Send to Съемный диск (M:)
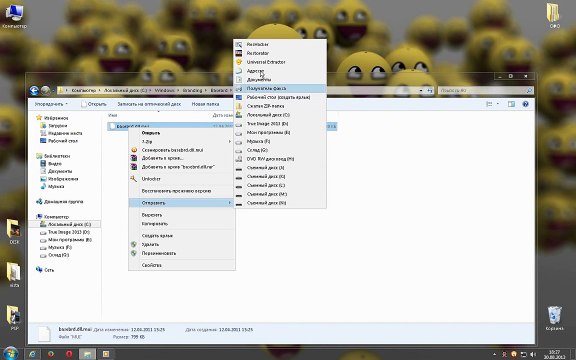The height and width of the screenshot is (360, 576). [x=280, y=194]
